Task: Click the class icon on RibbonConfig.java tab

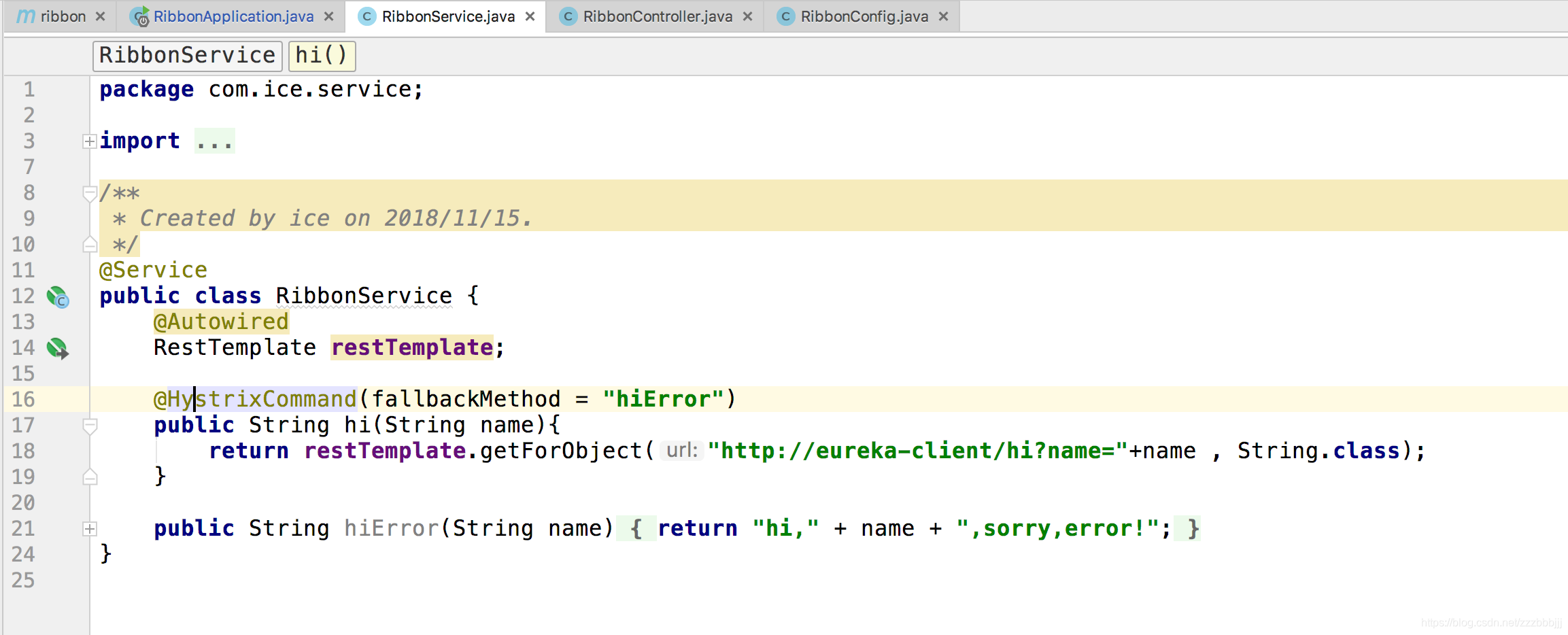Action: click(785, 16)
